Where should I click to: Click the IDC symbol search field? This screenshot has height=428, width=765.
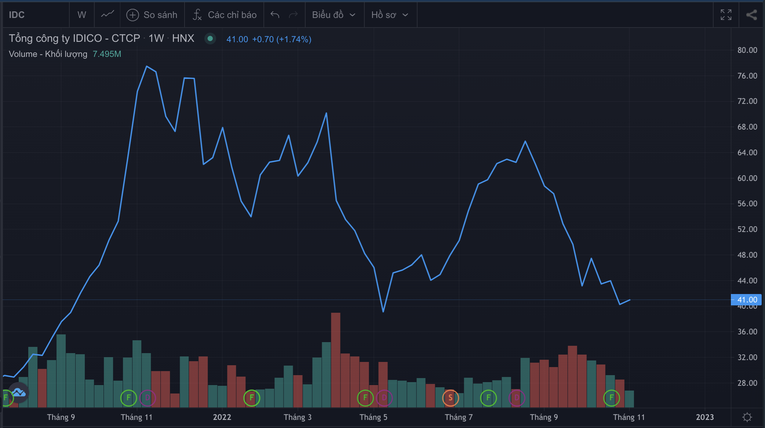point(30,15)
